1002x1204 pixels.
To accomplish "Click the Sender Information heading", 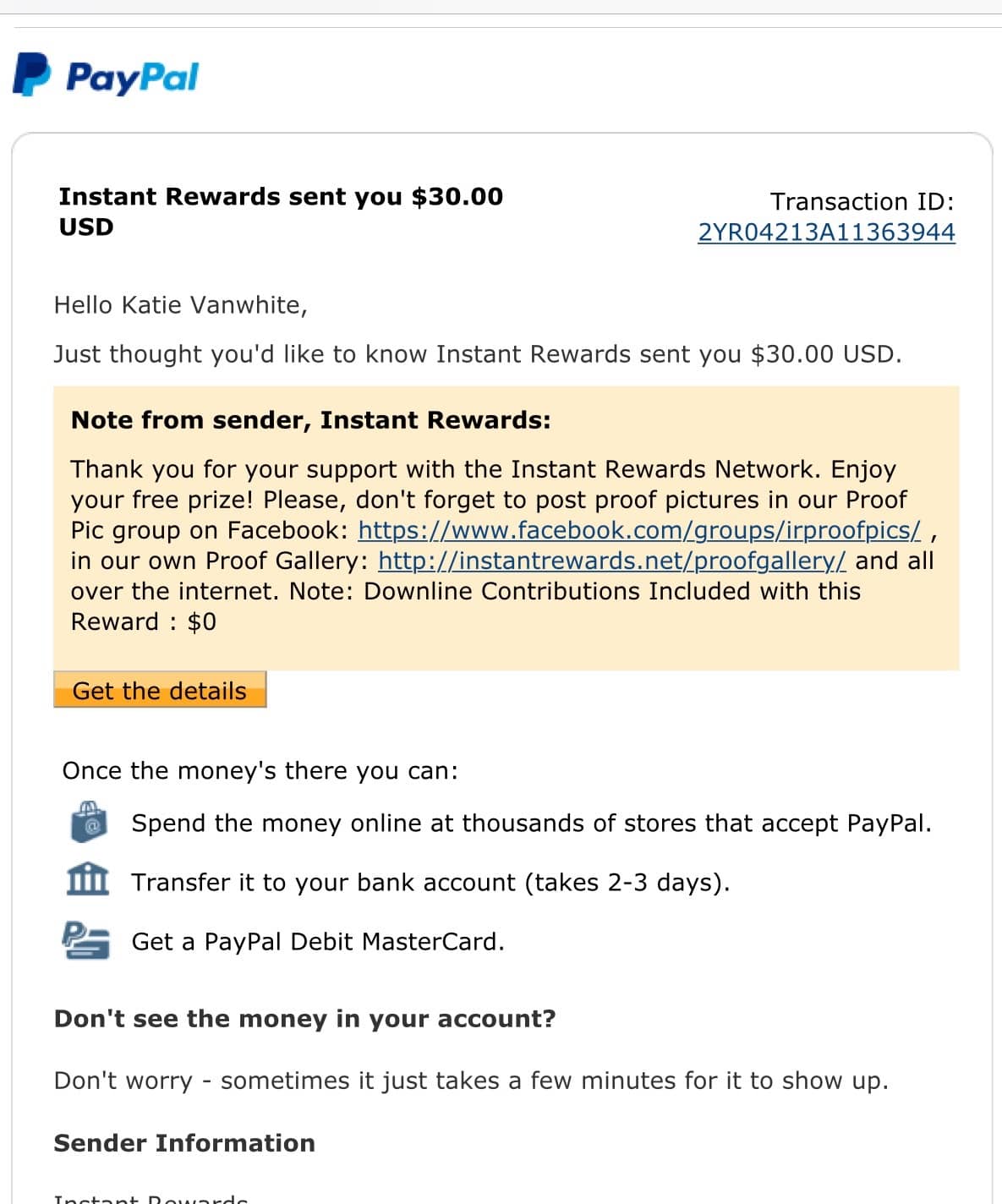I will pos(184,1143).
